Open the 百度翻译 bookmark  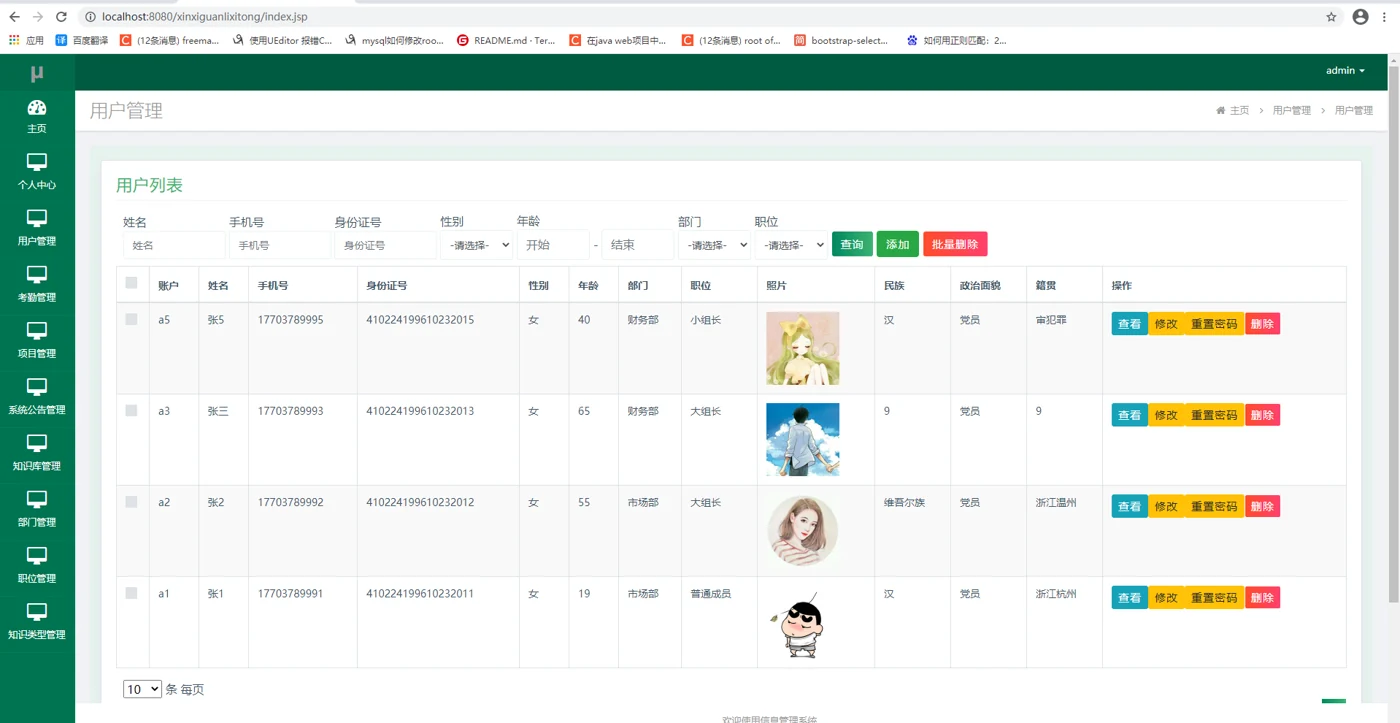(82, 40)
